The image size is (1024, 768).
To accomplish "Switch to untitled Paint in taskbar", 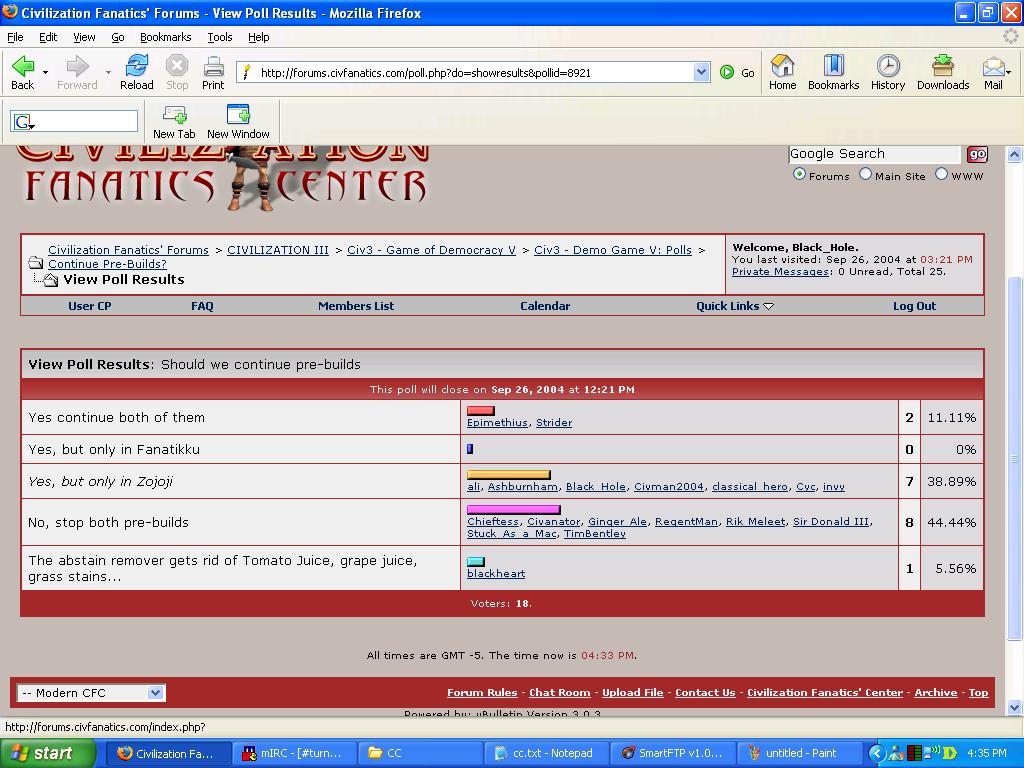I will tap(799, 753).
